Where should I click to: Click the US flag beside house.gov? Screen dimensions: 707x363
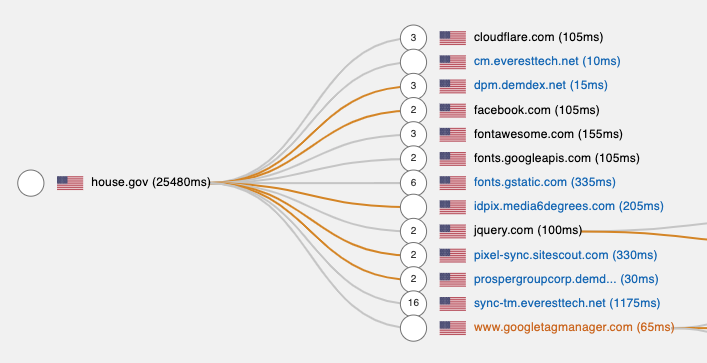tap(70, 183)
